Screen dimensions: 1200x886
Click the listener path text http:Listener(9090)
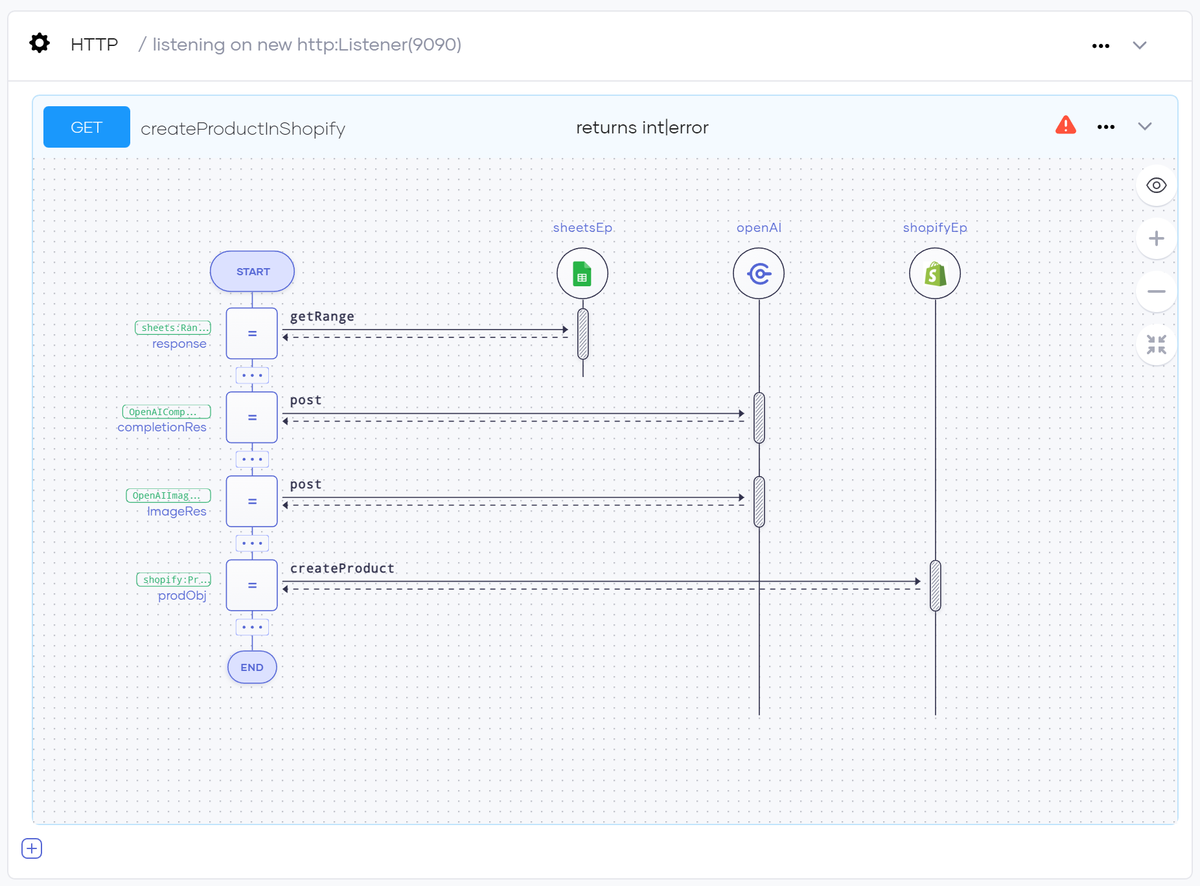tap(379, 45)
